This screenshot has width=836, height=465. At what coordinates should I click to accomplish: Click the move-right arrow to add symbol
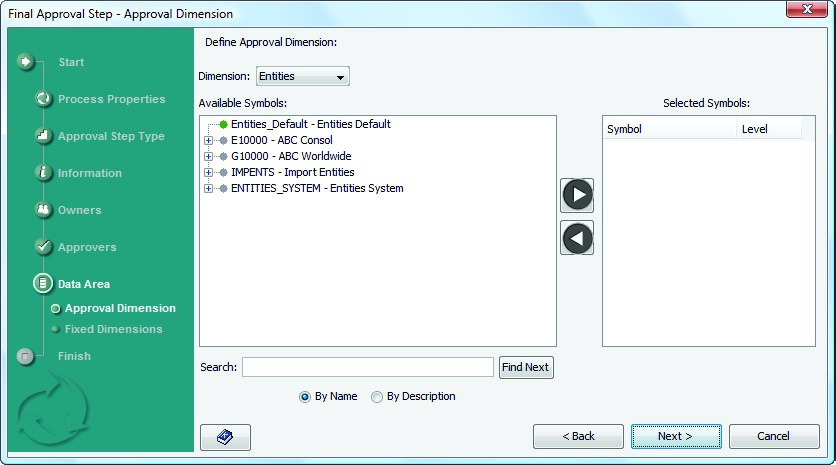point(577,195)
